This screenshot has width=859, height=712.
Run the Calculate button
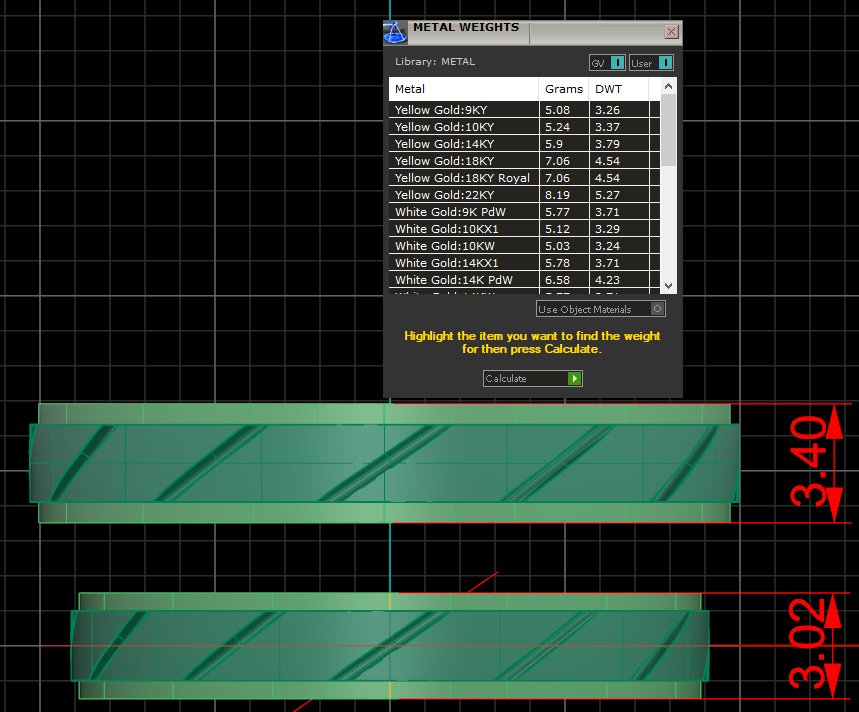pos(532,378)
